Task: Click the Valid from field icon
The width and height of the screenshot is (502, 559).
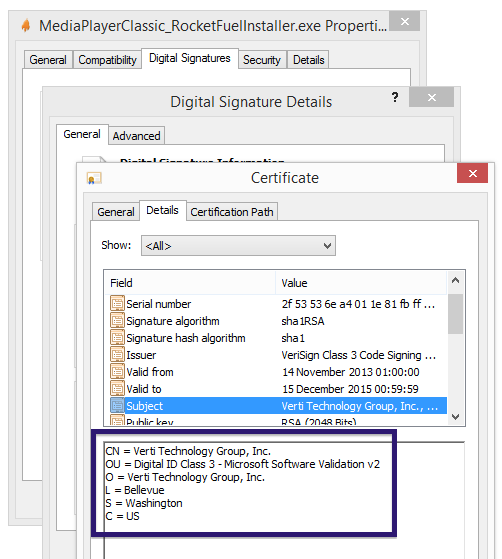Action: [x=117, y=372]
